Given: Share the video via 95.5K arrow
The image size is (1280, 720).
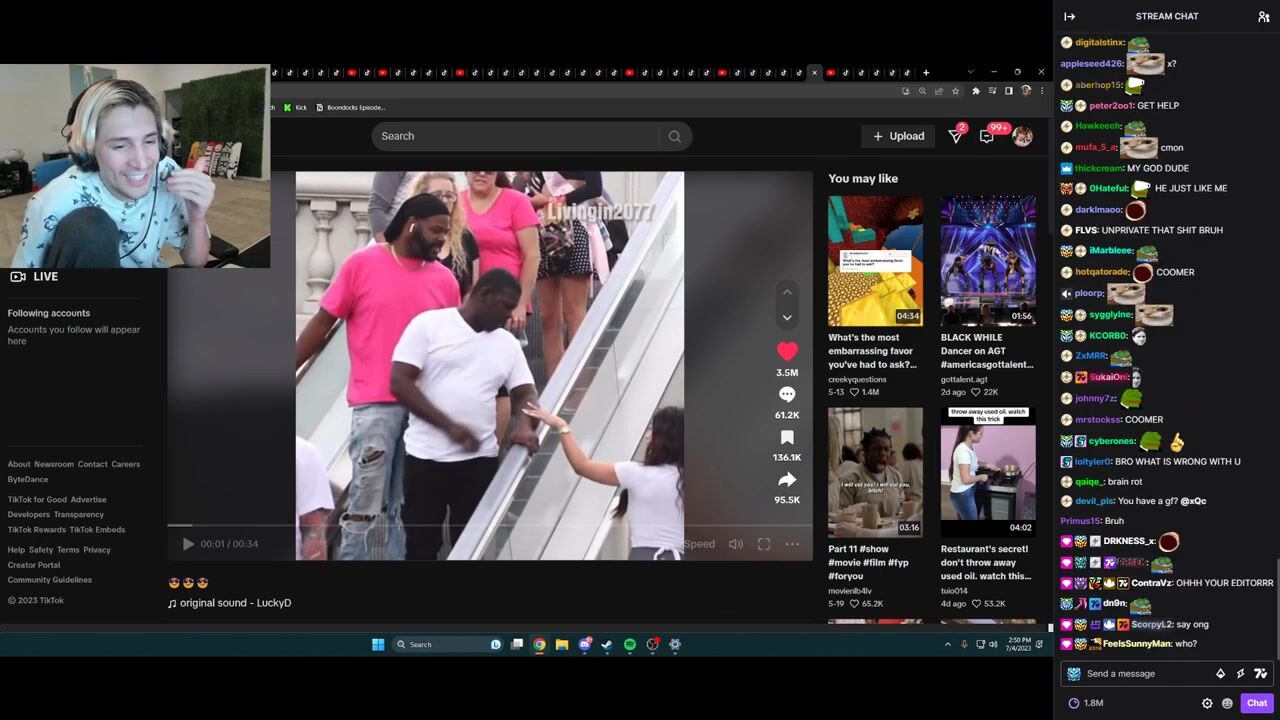Looking at the screenshot, I should 787,480.
